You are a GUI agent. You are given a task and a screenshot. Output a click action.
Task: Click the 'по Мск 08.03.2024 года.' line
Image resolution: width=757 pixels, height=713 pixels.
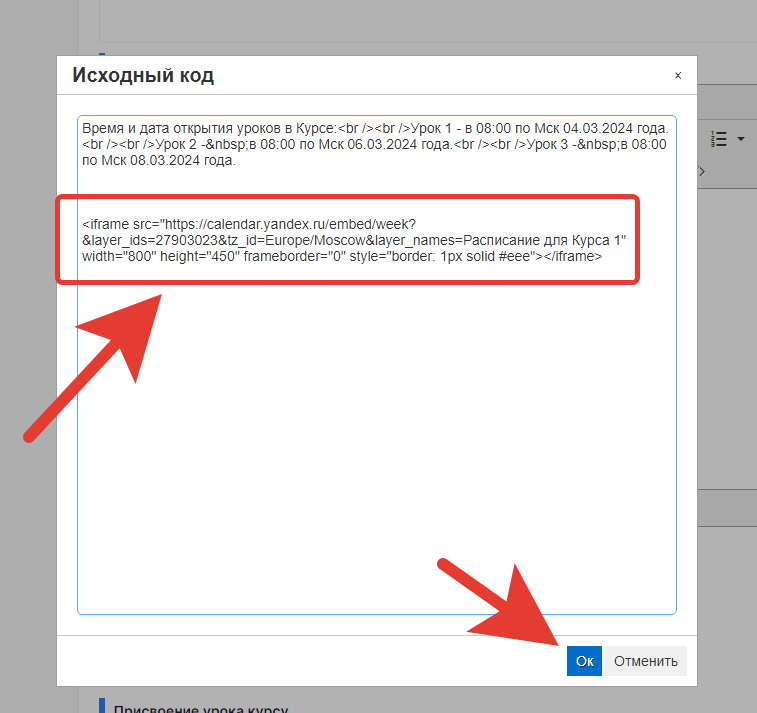tap(159, 160)
